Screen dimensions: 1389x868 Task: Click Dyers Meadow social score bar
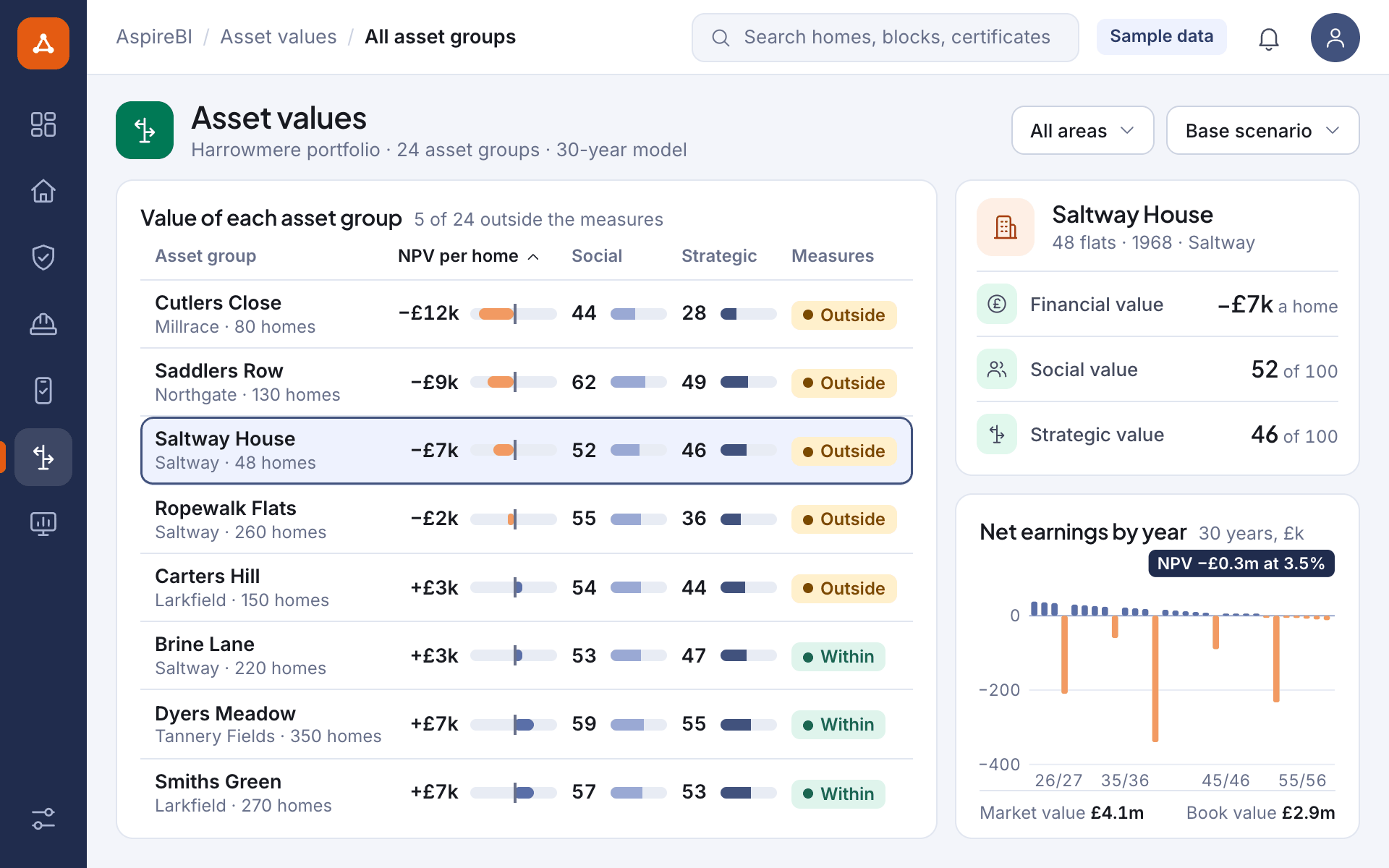click(x=638, y=724)
